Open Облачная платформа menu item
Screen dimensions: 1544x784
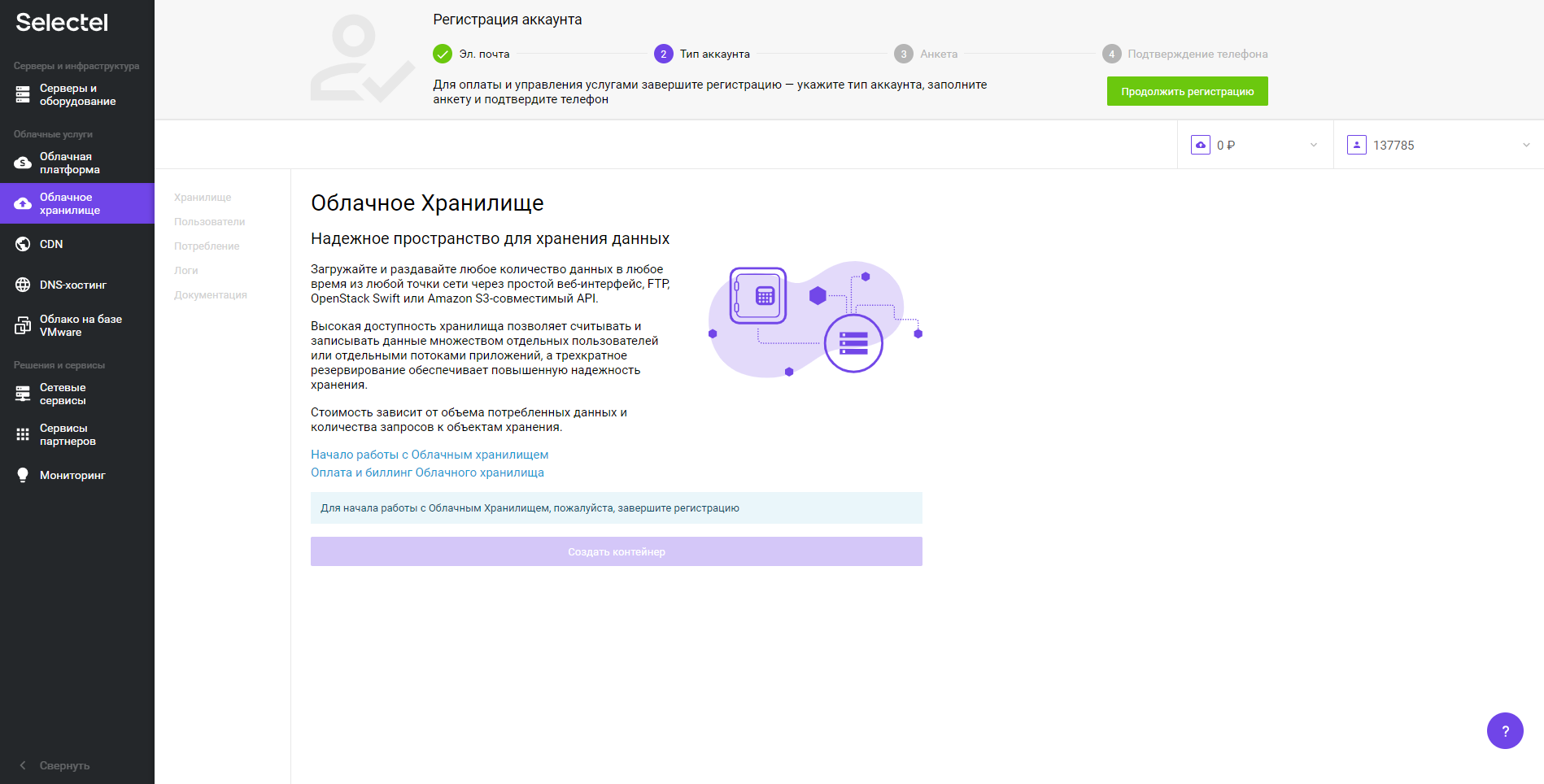click(77, 163)
